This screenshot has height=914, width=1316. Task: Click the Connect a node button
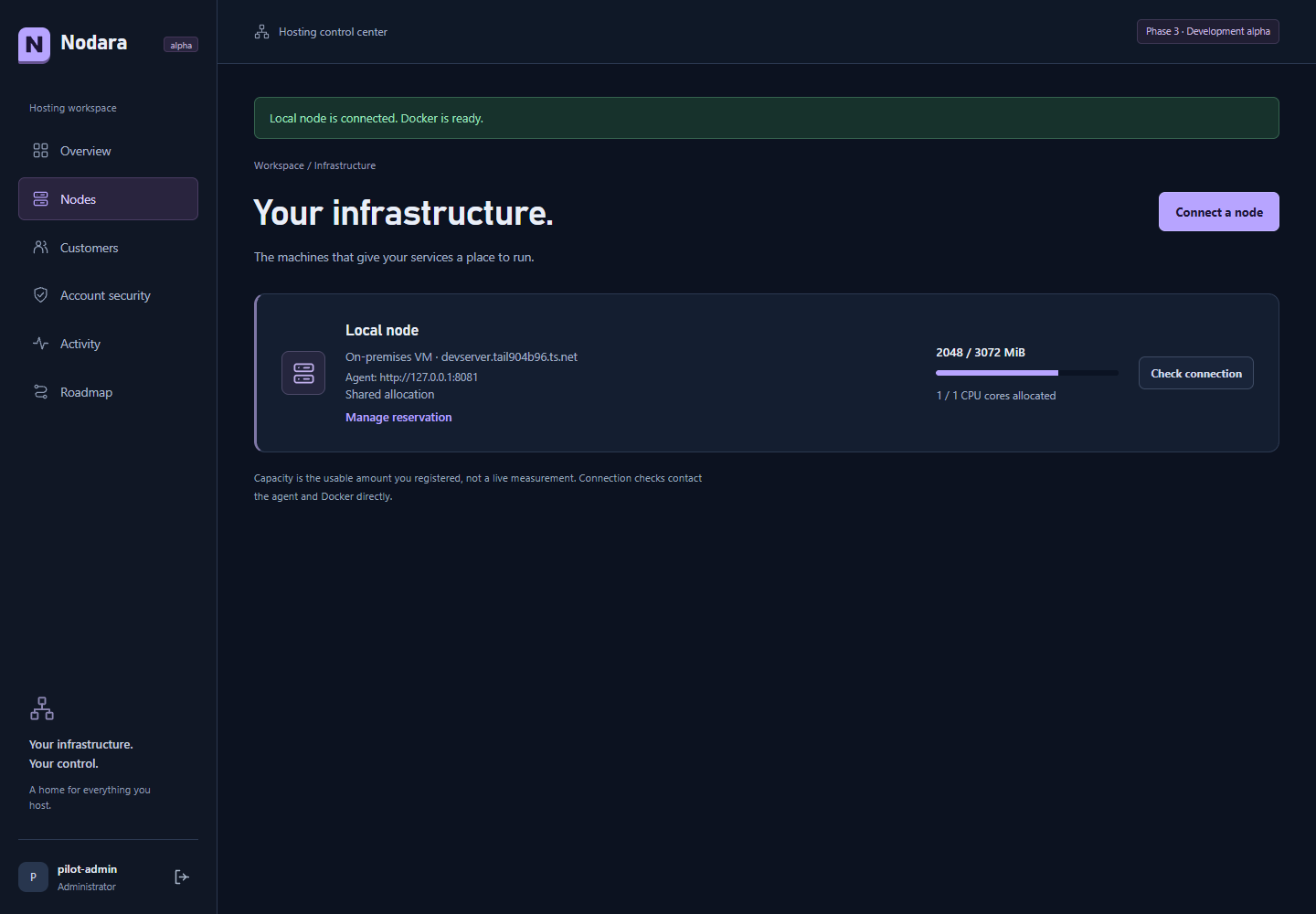coord(1219,212)
